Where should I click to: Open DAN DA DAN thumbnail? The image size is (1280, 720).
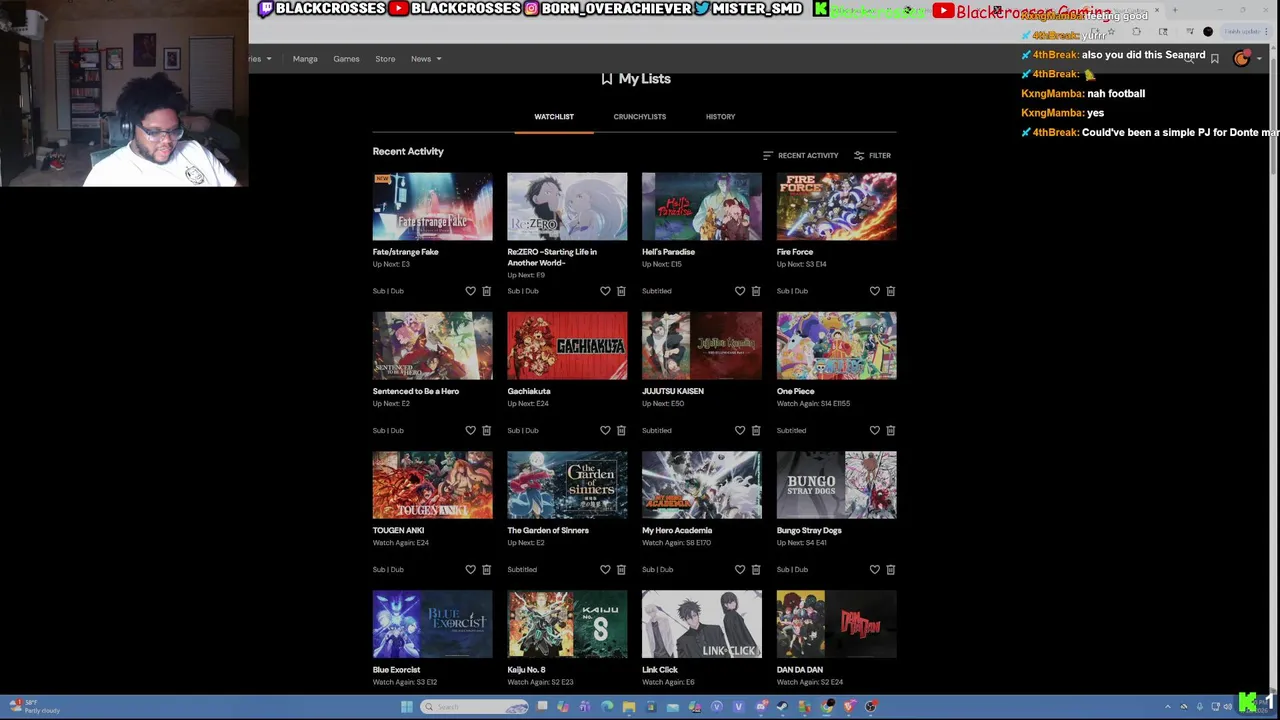coord(837,624)
